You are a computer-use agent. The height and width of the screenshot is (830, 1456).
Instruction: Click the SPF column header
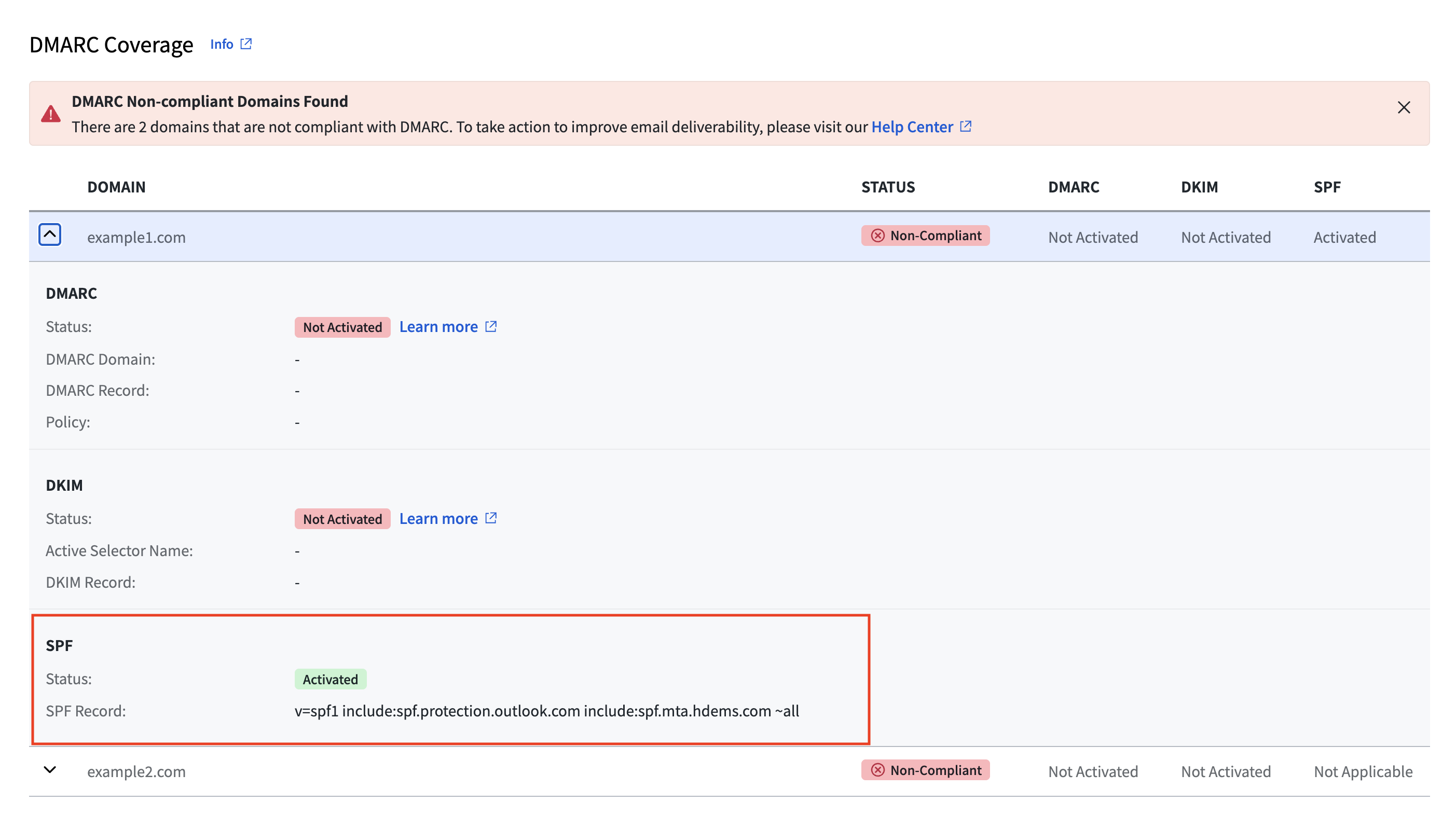1327,187
